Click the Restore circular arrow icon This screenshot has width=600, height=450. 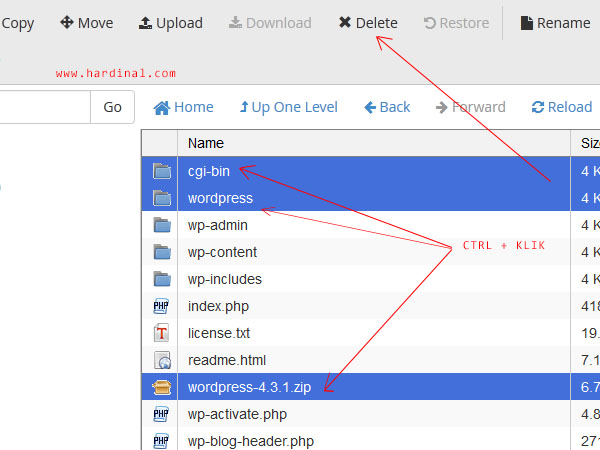(x=430, y=23)
